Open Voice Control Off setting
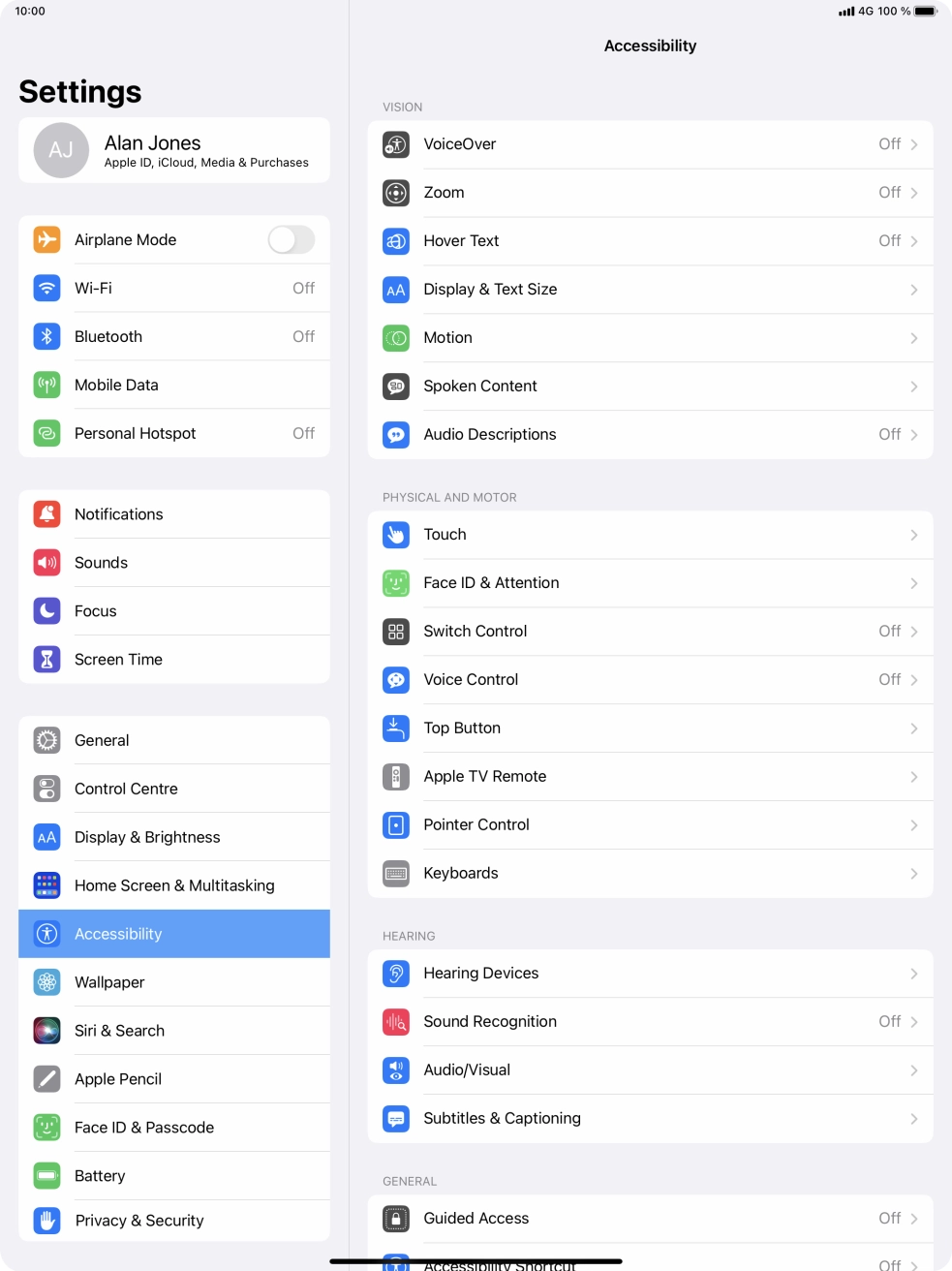The height and width of the screenshot is (1271, 952). [651, 680]
